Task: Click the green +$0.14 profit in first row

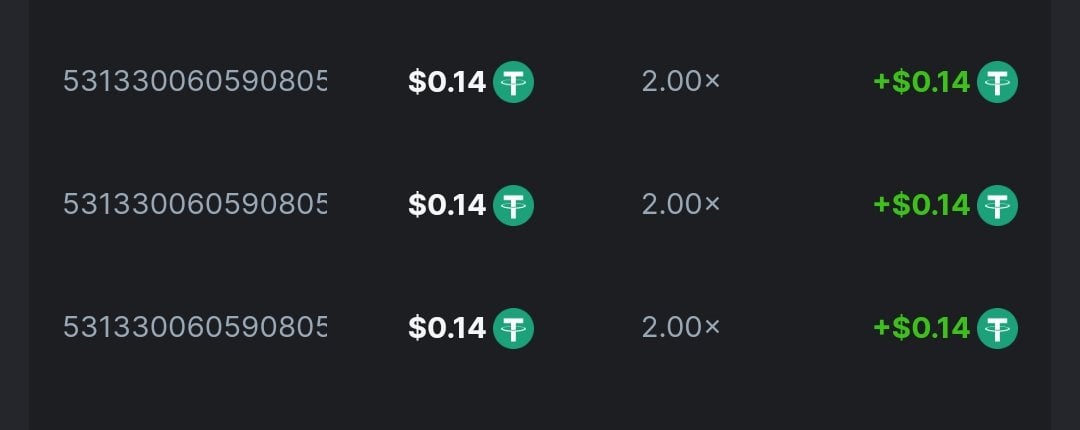Action: pyautogui.click(x=921, y=82)
